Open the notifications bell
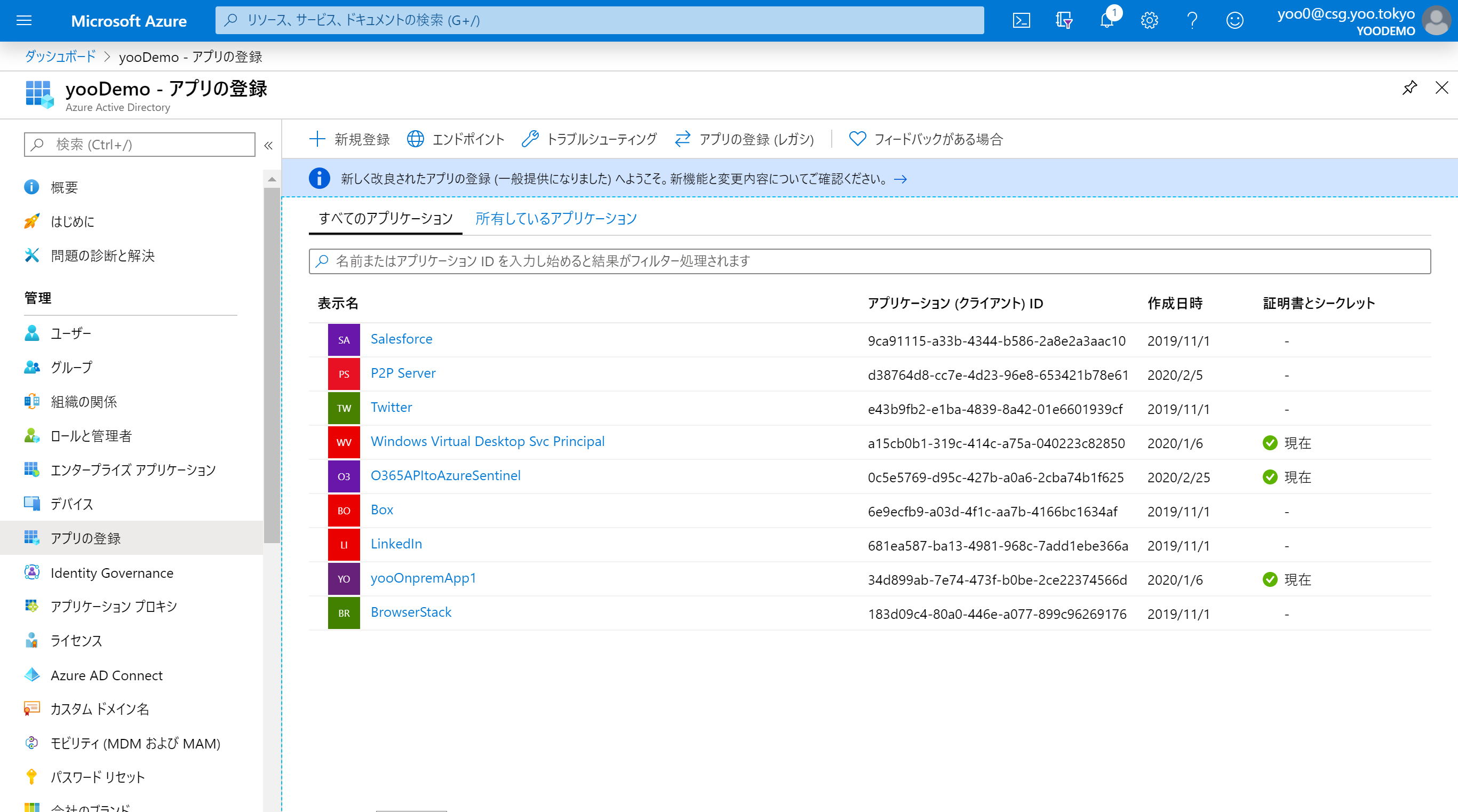The image size is (1458, 812). click(x=1106, y=20)
